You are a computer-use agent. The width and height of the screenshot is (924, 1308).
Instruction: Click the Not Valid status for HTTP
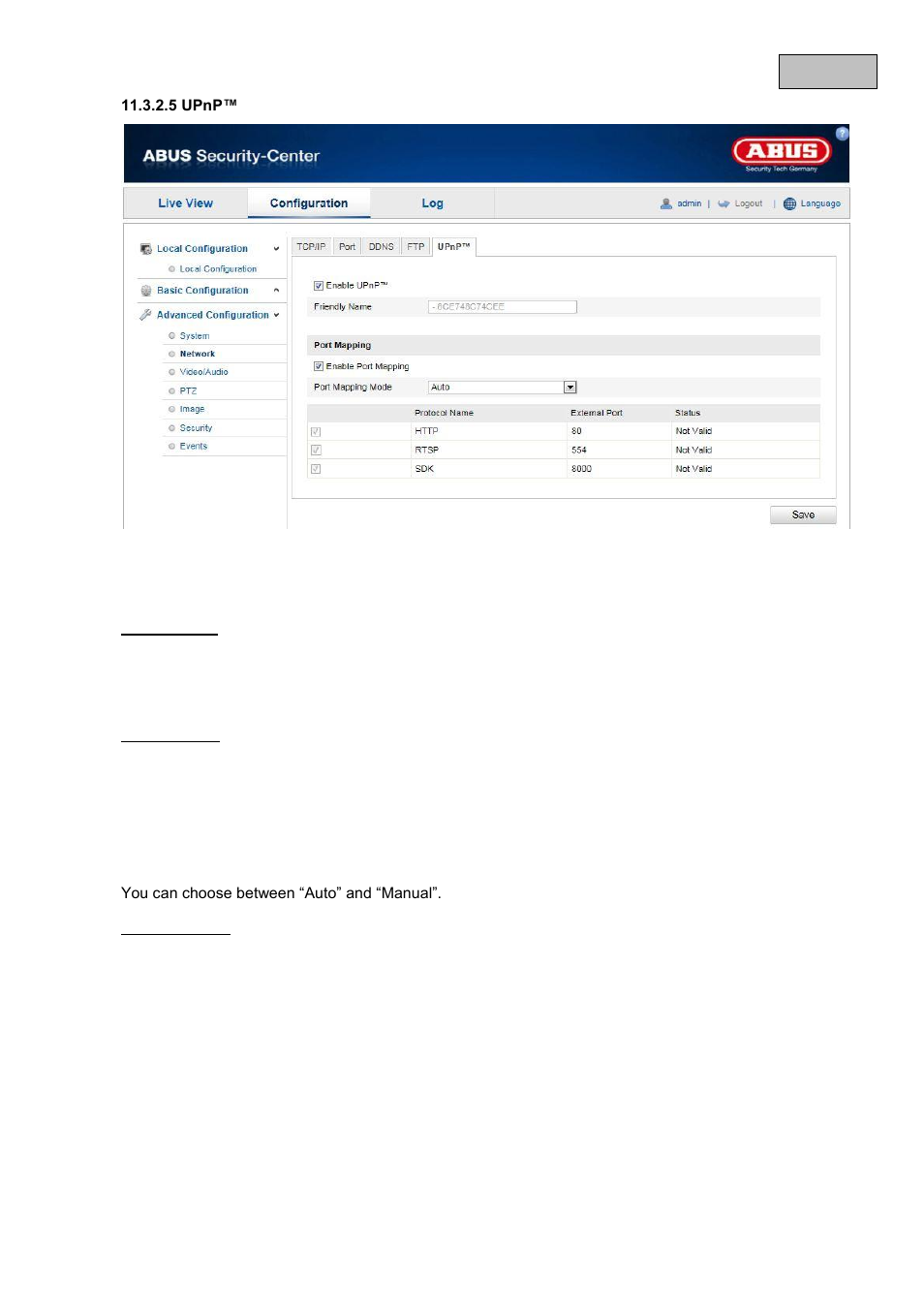(693, 431)
